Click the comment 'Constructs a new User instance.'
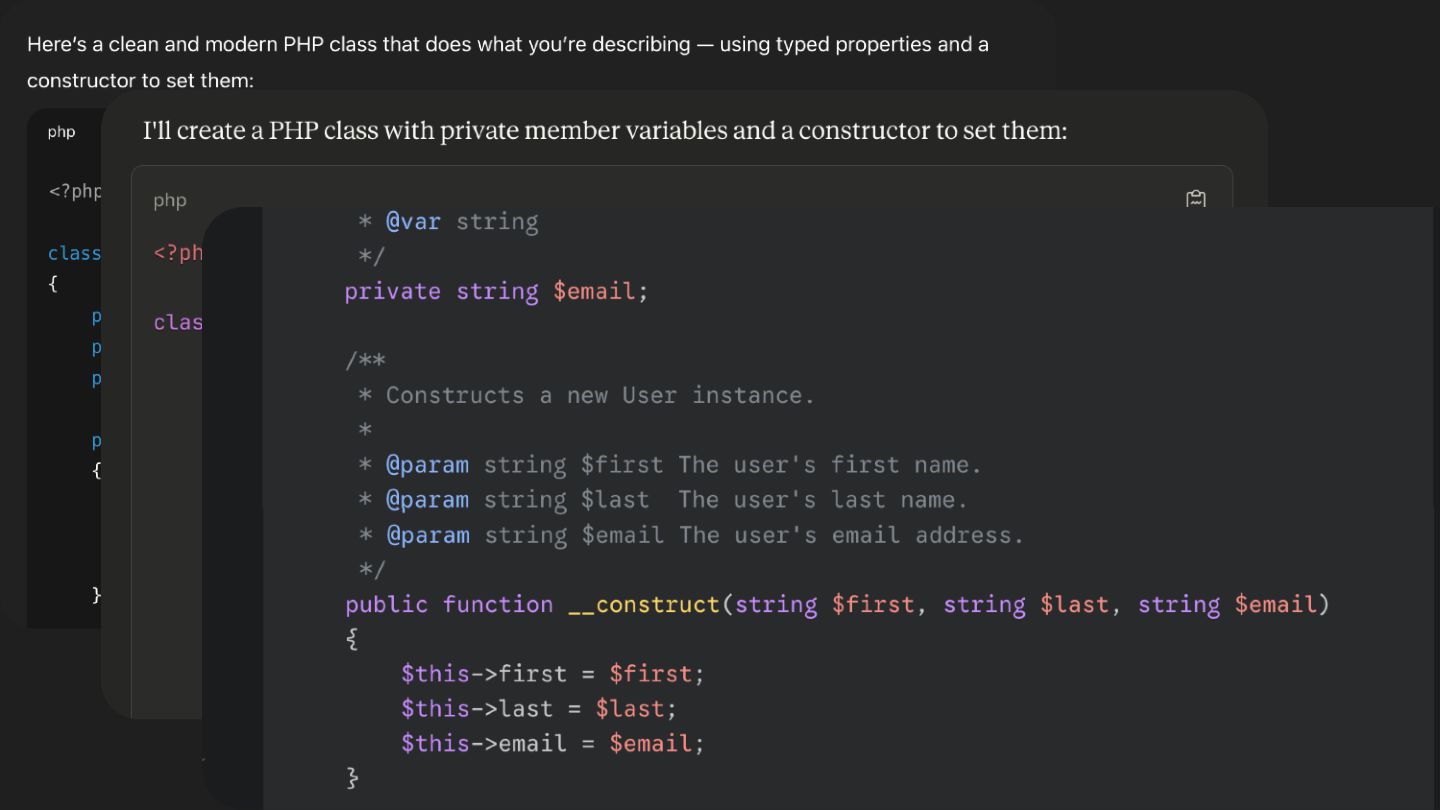1440x810 pixels. pyautogui.click(x=601, y=396)
